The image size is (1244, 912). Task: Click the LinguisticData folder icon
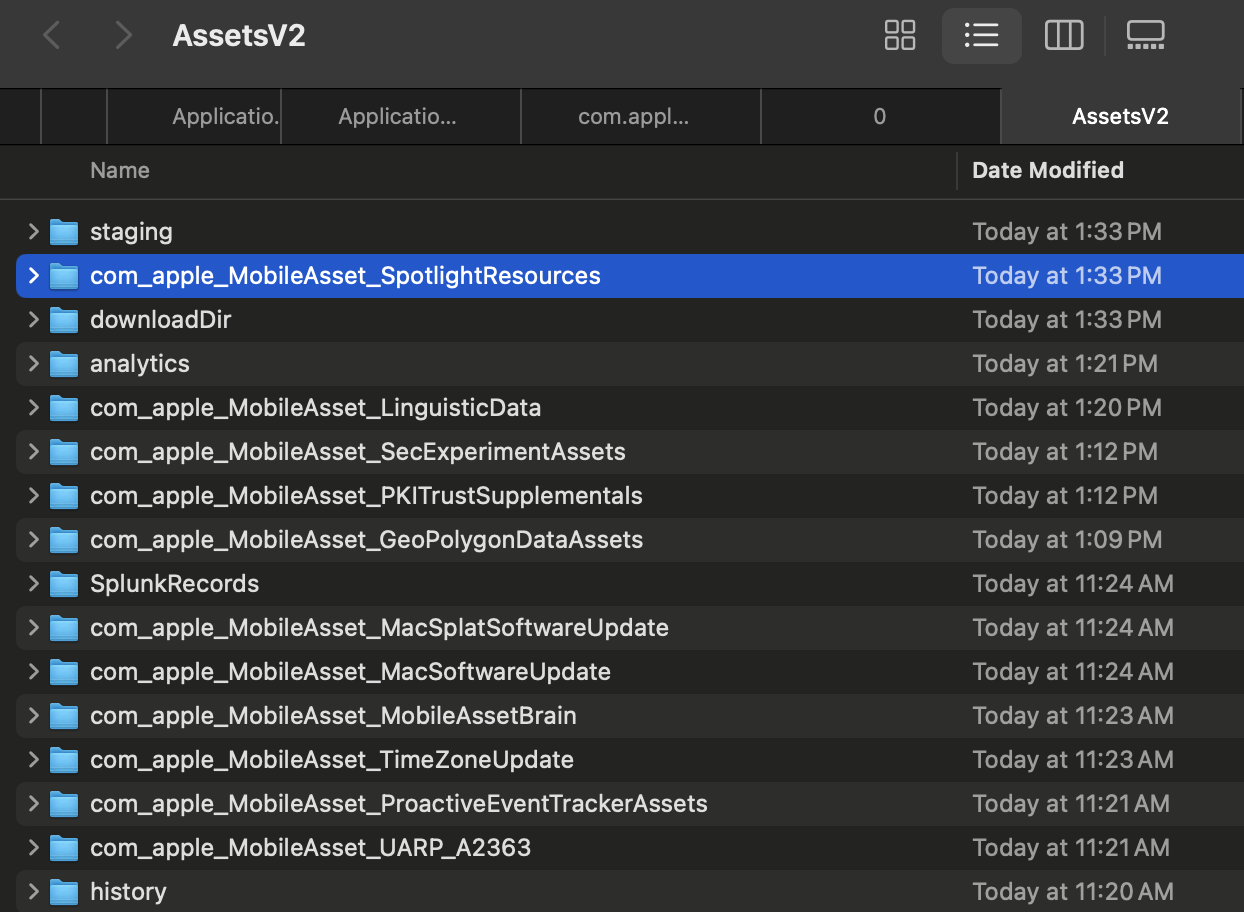coord(64,408)
